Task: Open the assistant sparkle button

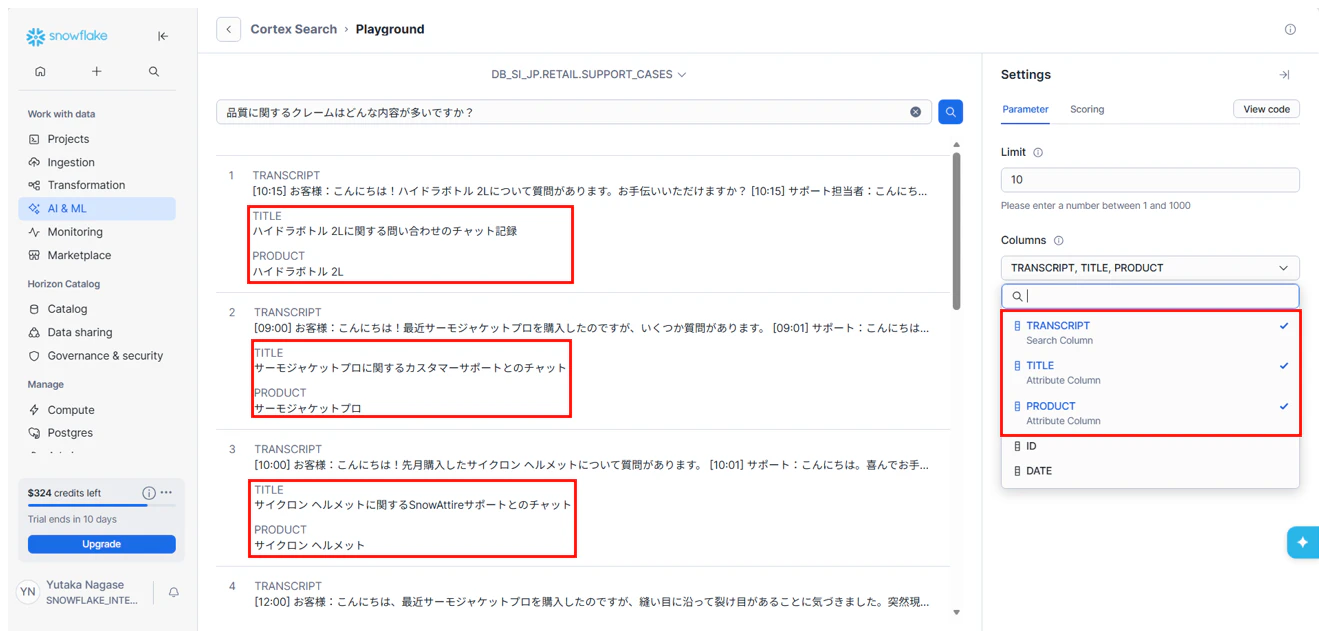Action: (1302, 542)
